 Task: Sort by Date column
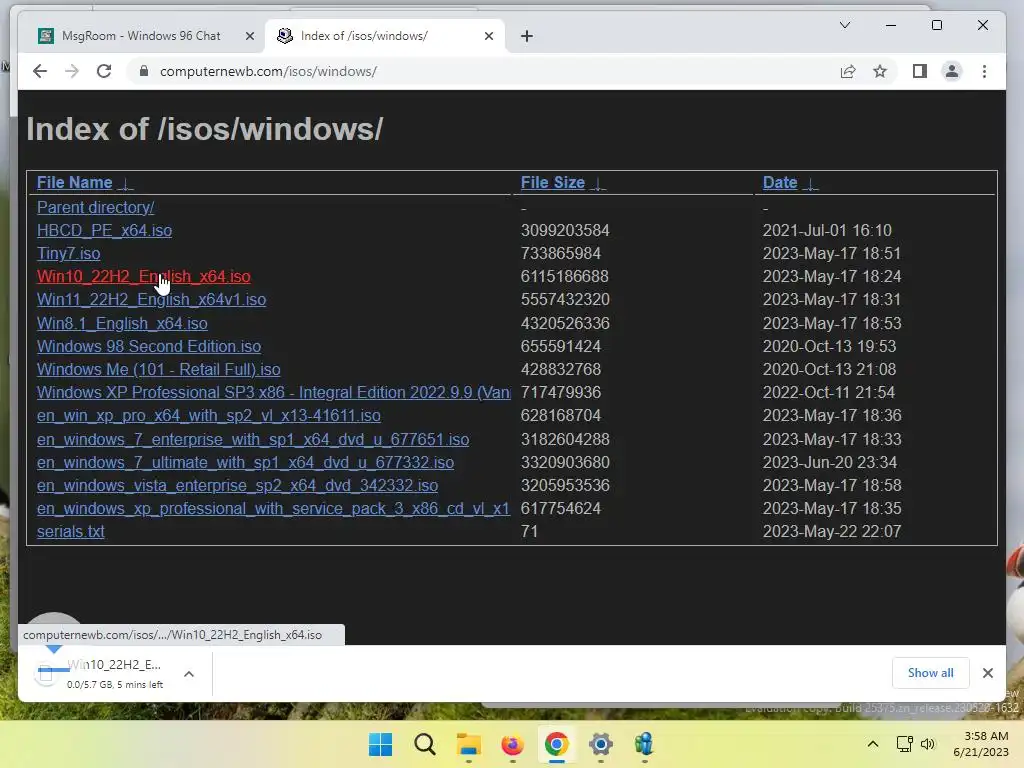tap(790, 183)
